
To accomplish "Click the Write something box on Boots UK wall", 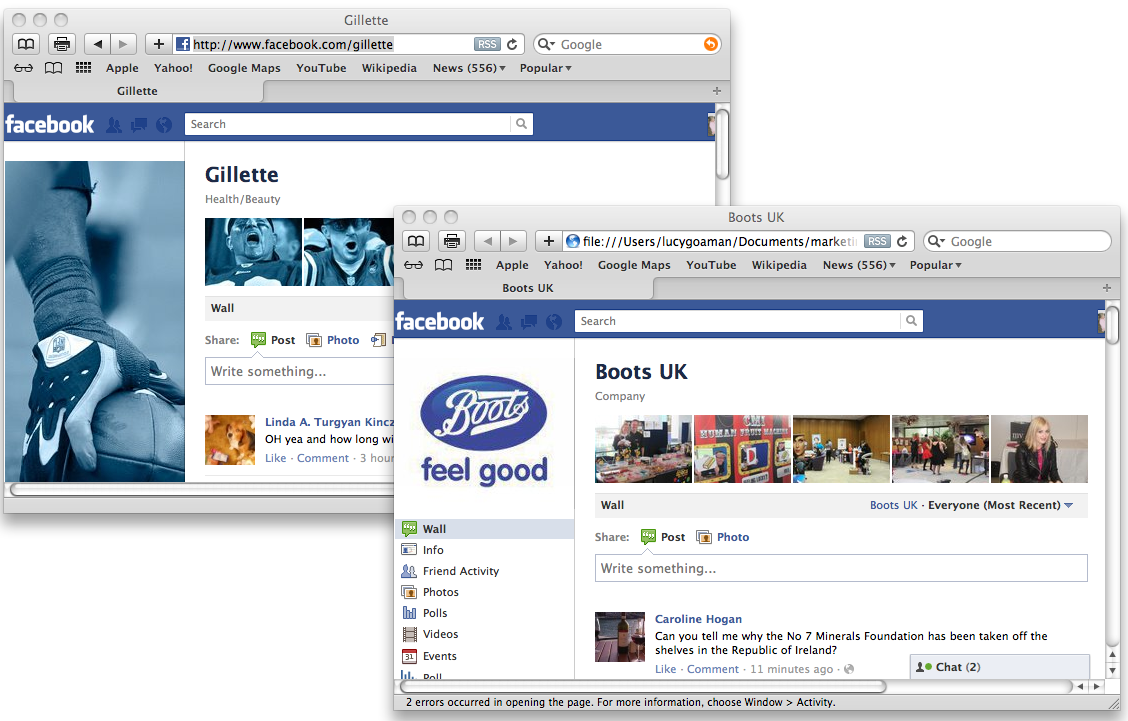I will pyautogui.click(x=841, y=568).
